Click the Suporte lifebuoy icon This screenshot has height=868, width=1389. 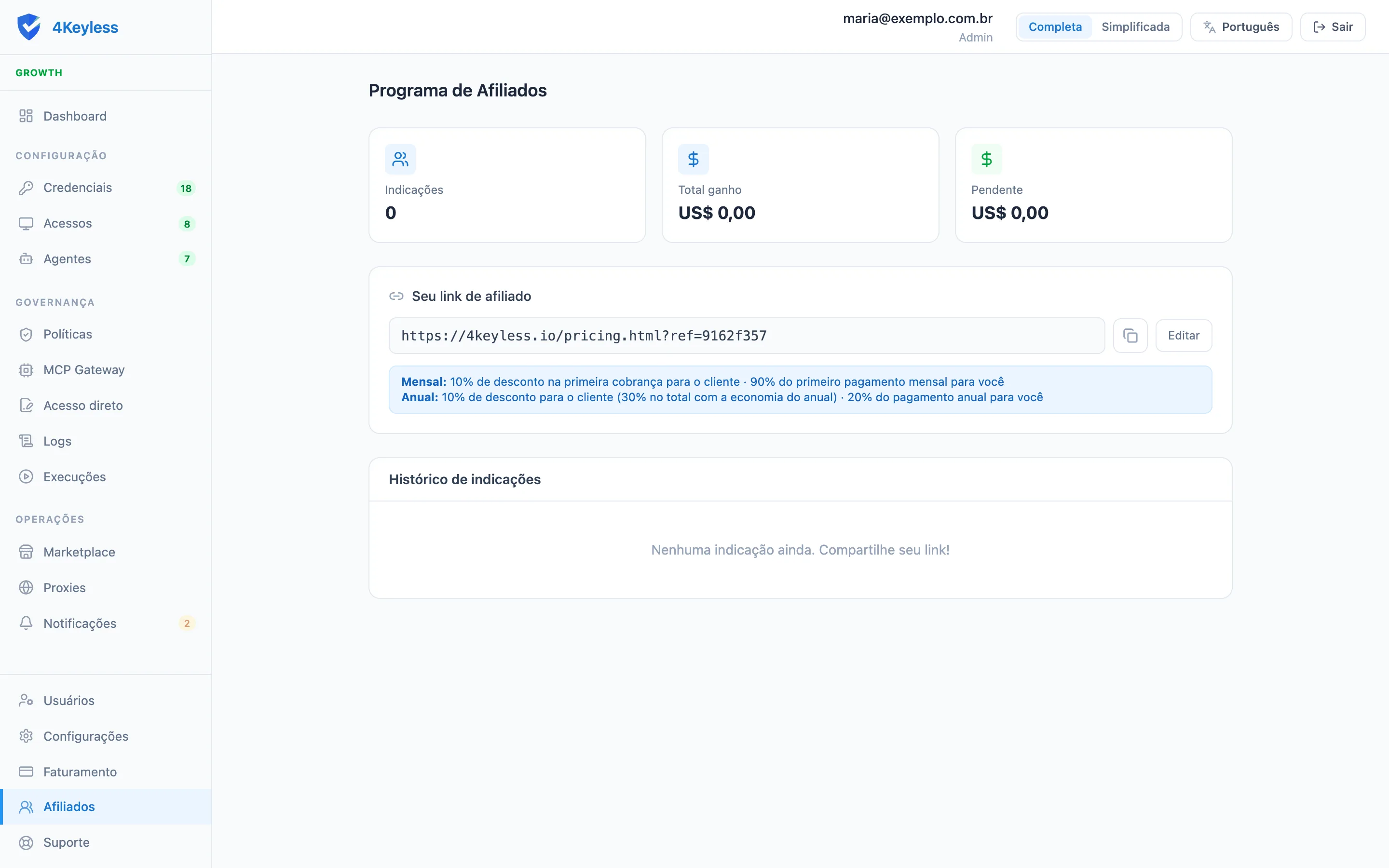pyautogui.click(x=26, y=842)
